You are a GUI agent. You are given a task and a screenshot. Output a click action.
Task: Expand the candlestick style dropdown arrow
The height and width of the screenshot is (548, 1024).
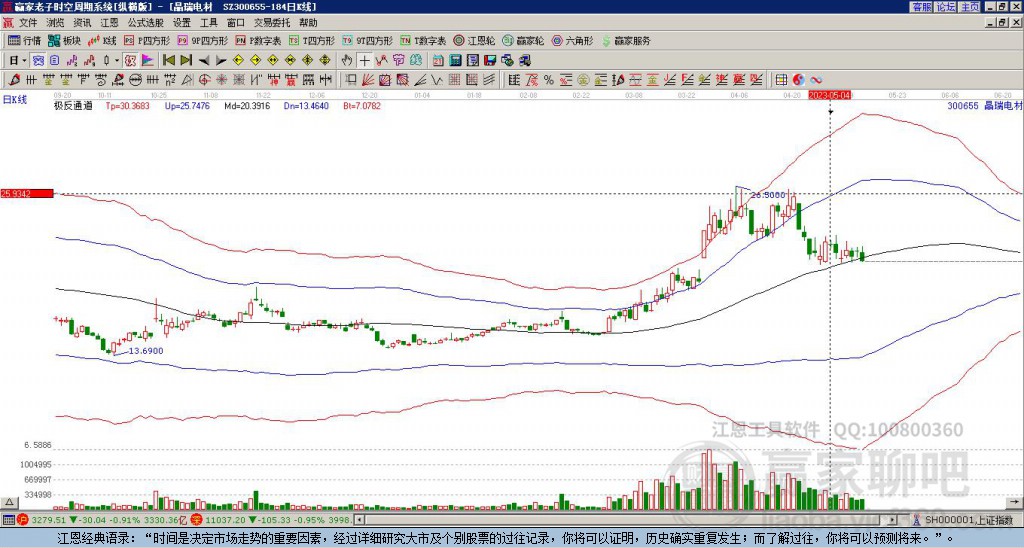pos(117,61)
